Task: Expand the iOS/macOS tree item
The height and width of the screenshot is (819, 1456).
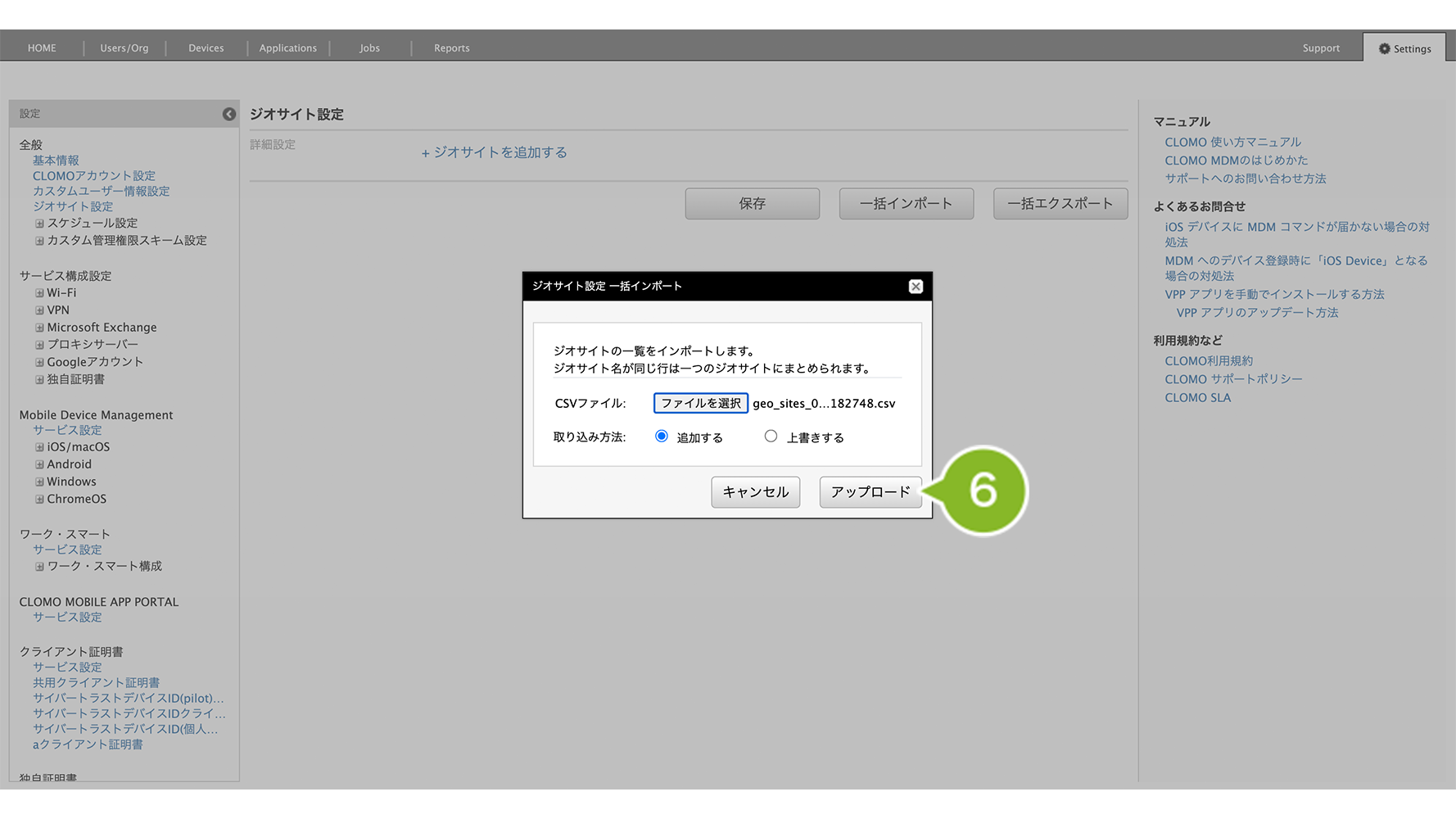Action: 39,447
